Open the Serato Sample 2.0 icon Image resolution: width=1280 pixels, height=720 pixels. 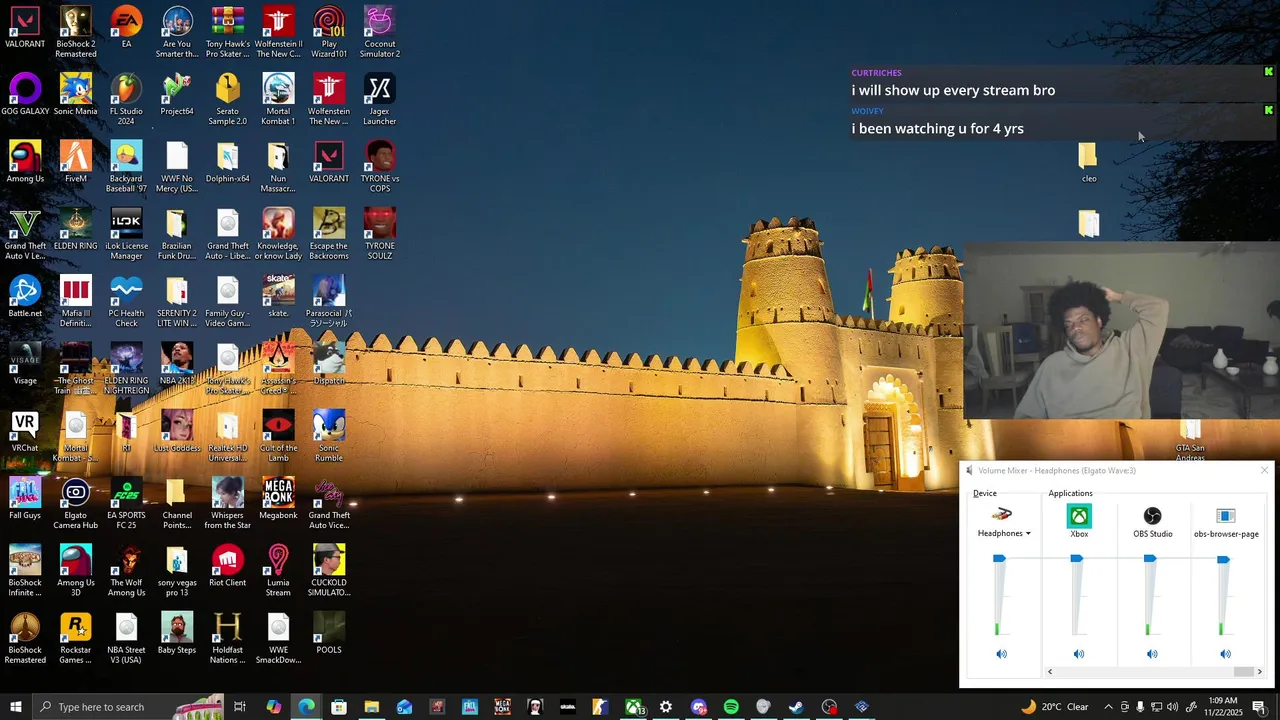click(x=227, y=99)
